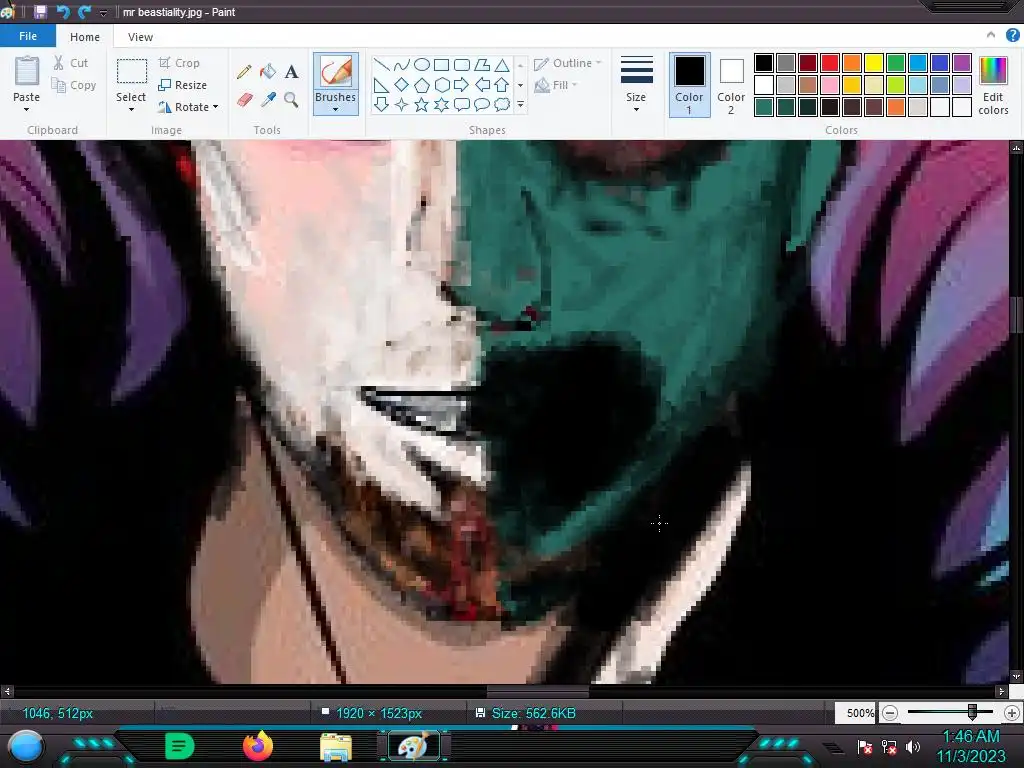The height and width of the screenshot is (768, 1024).
Task: Click the Cut button
Action: (x=71, y=63)
